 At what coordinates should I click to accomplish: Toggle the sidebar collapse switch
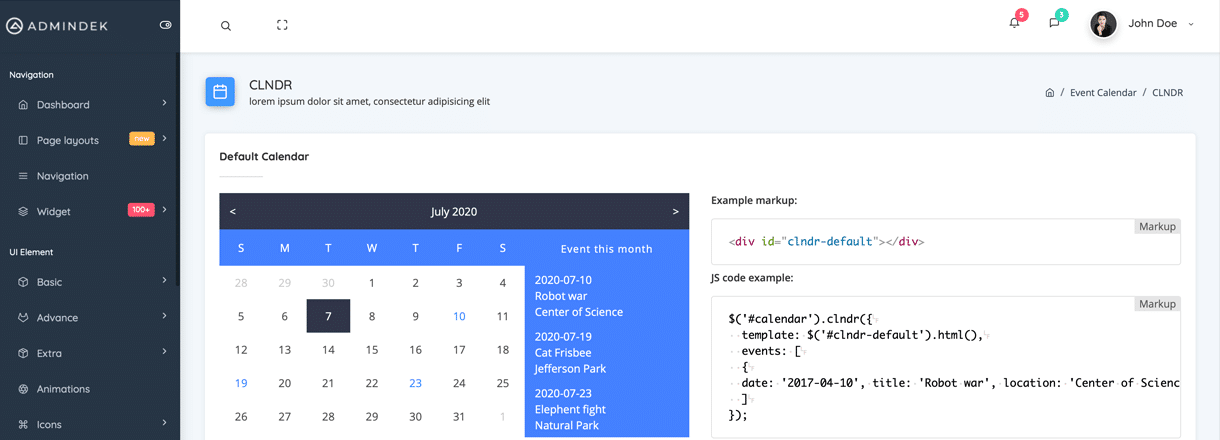(x=166, y=25)
